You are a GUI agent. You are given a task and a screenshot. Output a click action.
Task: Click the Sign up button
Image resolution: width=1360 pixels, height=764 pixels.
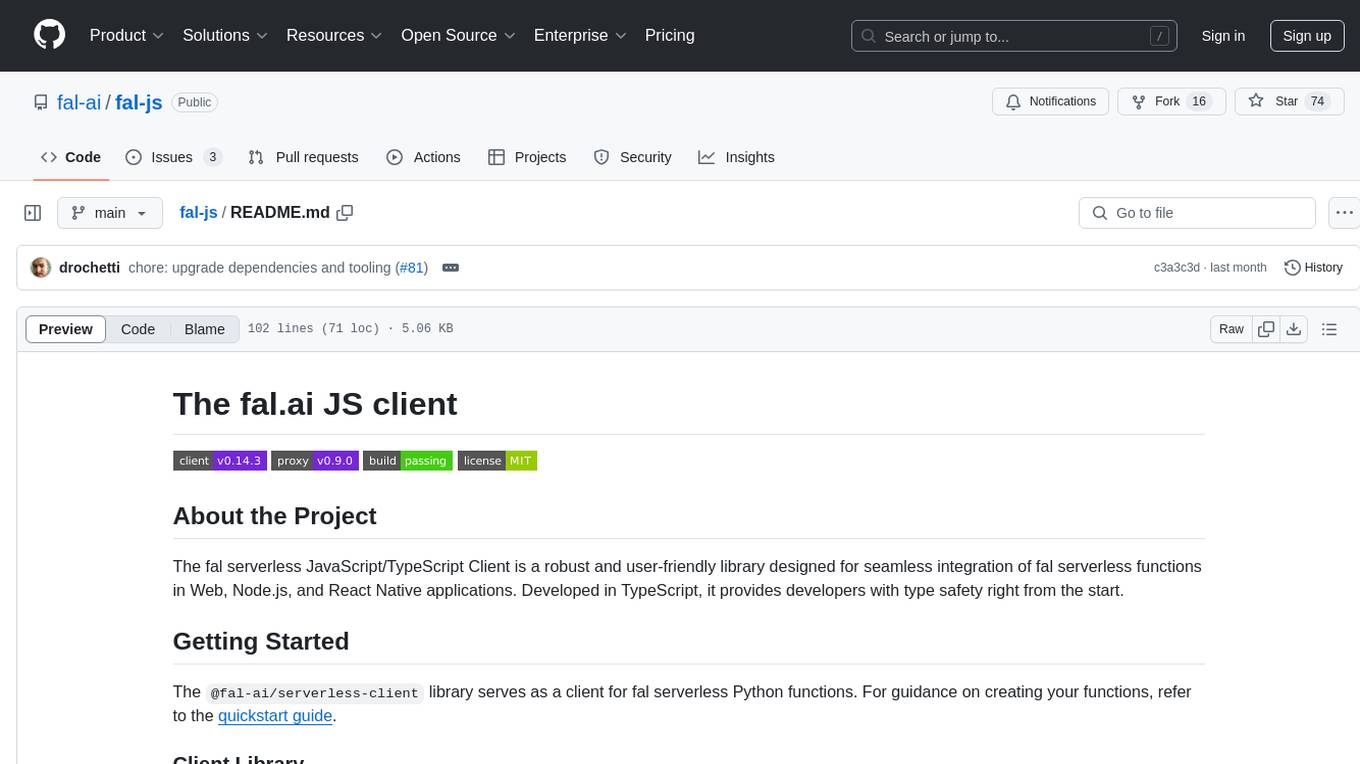(x=1307, y=36)
